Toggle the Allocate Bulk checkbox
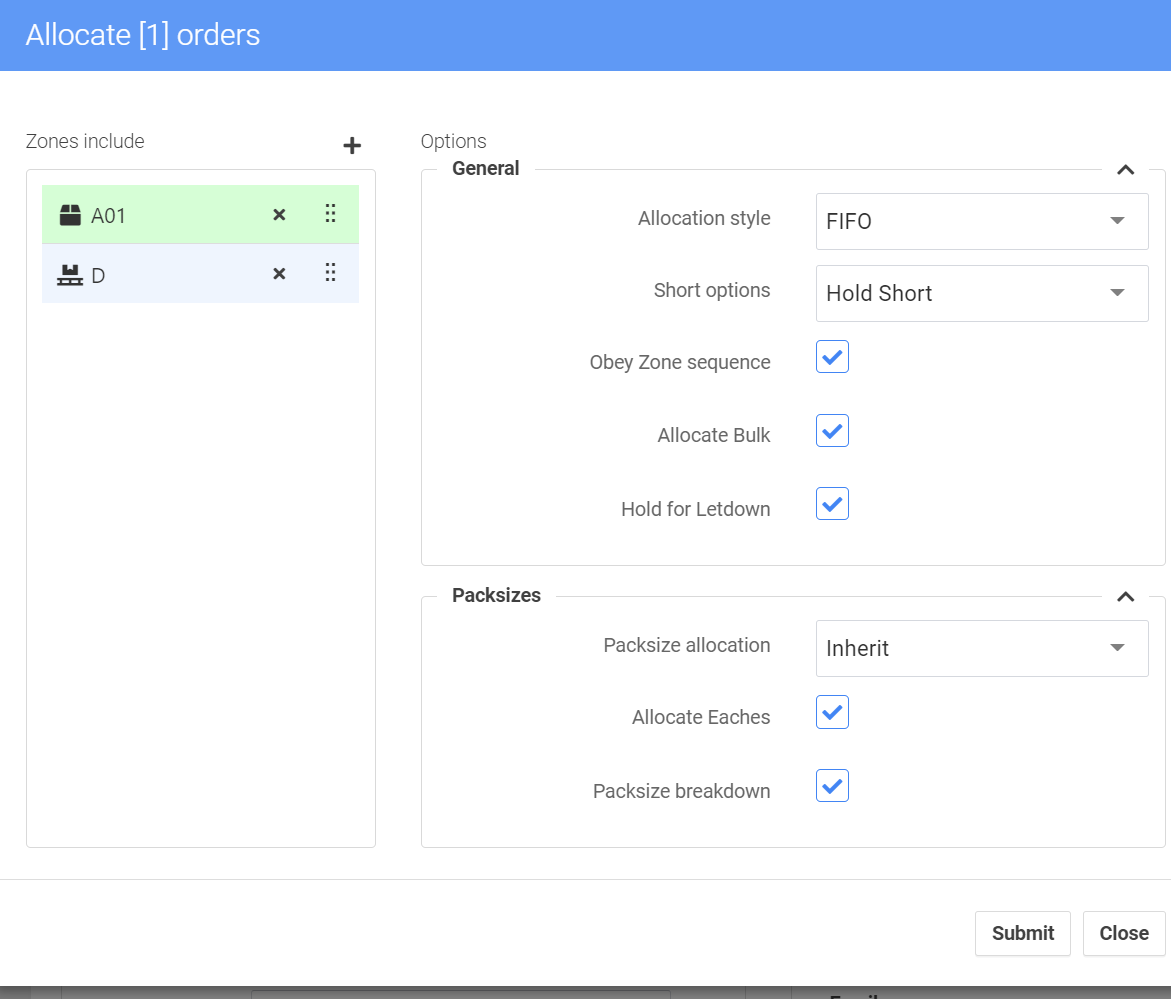The height and width of the screenshot is (999, 1171). (x=832, y=431)
